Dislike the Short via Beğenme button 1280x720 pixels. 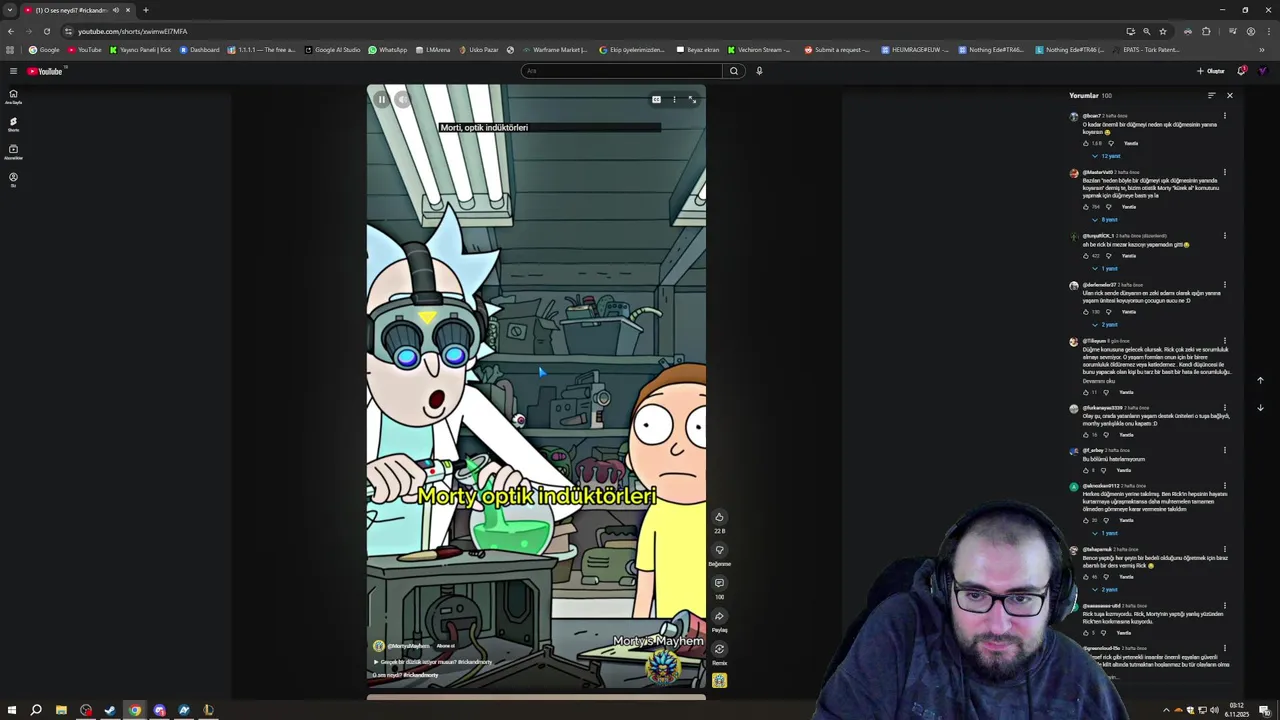click(719, 550)
